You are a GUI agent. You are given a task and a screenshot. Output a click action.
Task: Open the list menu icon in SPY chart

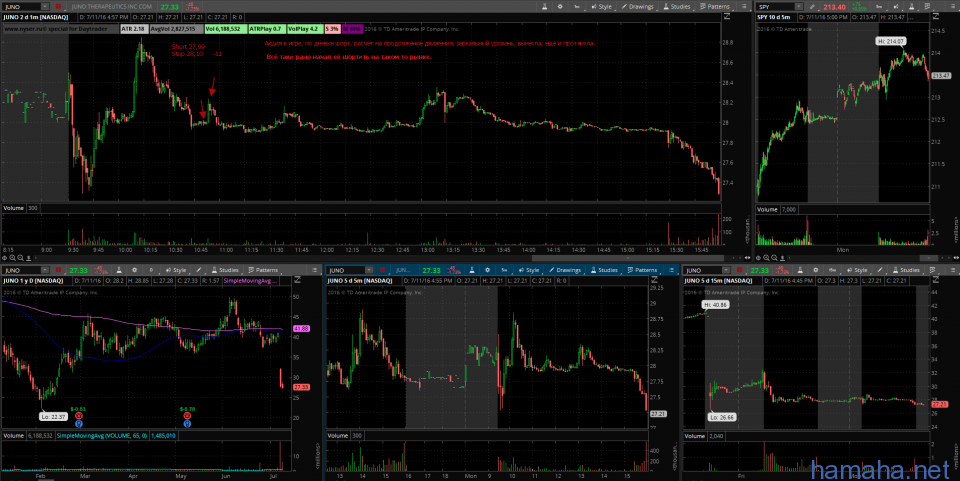point(952,7)
